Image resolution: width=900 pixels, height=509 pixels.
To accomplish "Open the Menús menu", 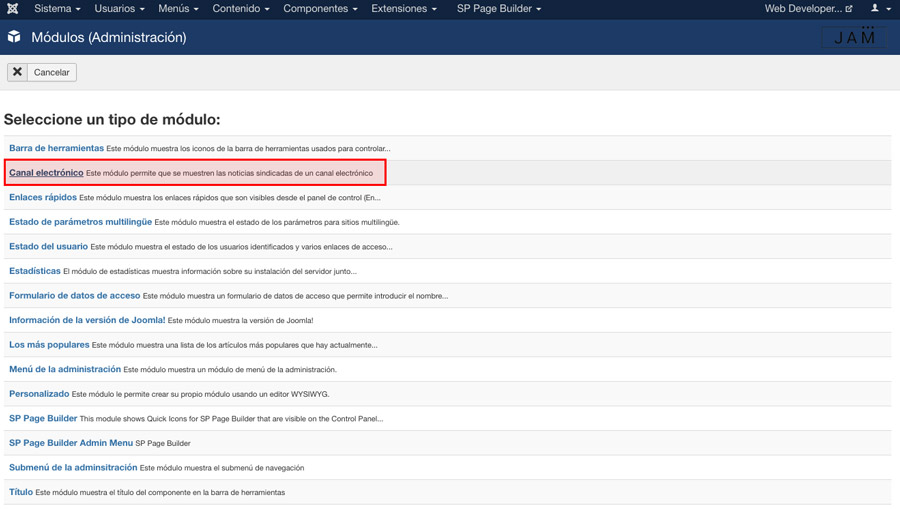I will click(178, 9).
